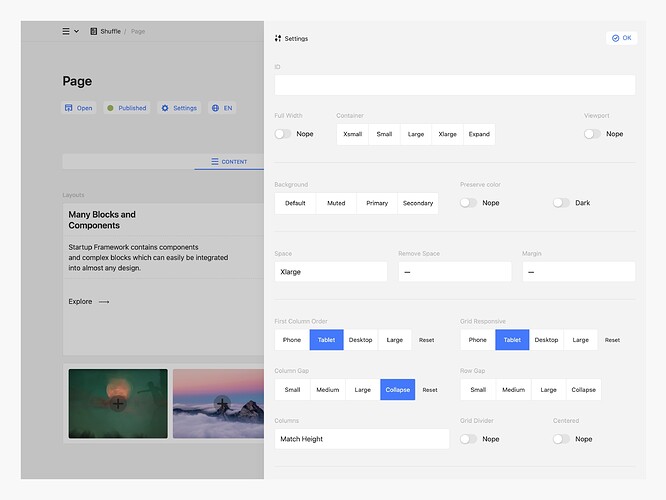The height and width of the screenshot is (500, 666).
Task: Choose Primary background
Action: click(377, 203)
